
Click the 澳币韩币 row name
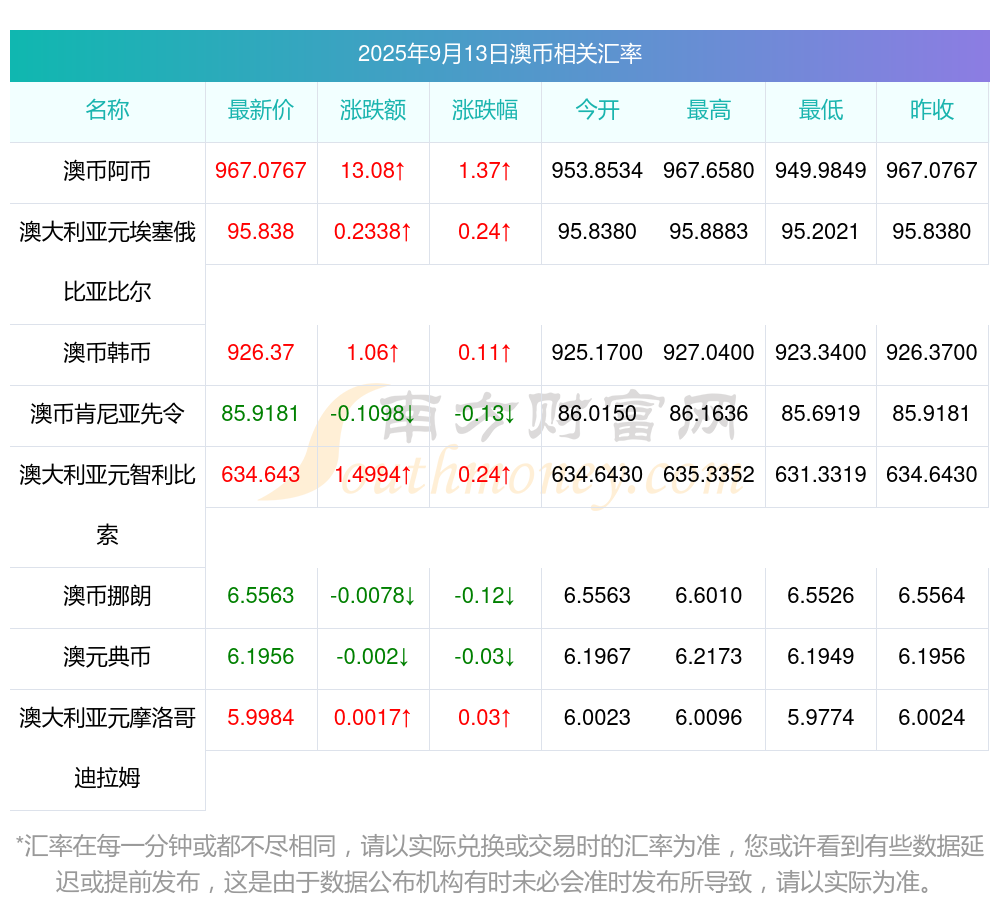tap(107, 353)
